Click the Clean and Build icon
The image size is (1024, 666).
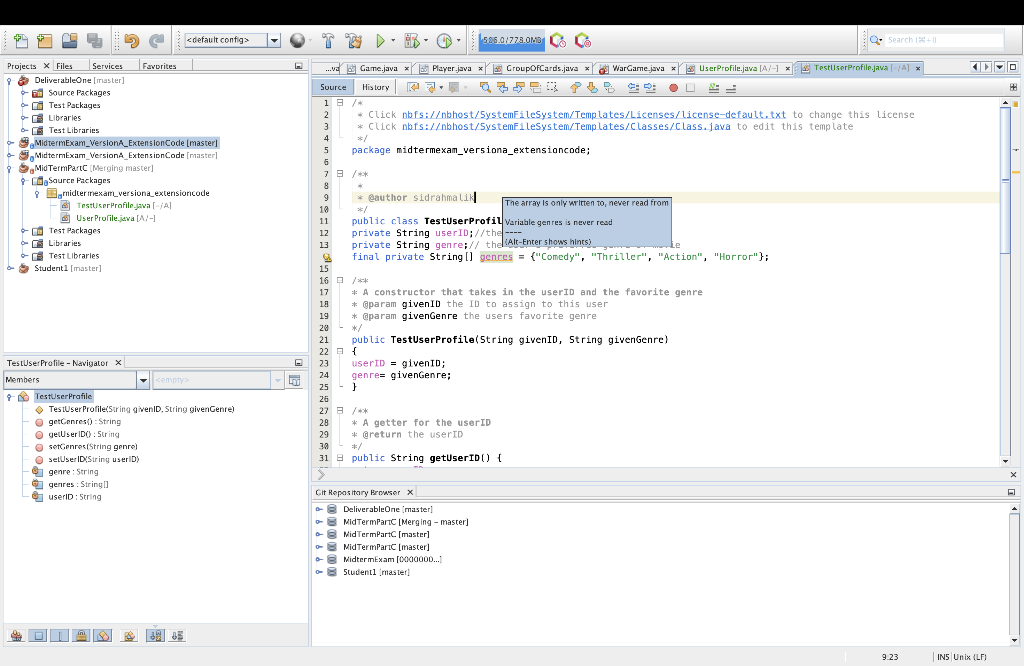pyautogui.click(x=352, y=41)
